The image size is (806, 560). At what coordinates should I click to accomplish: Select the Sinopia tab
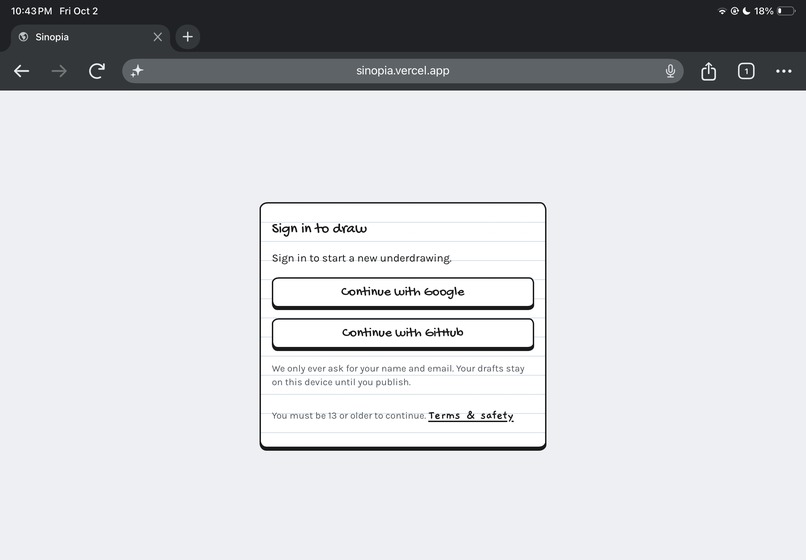click(x=89, y=37)
